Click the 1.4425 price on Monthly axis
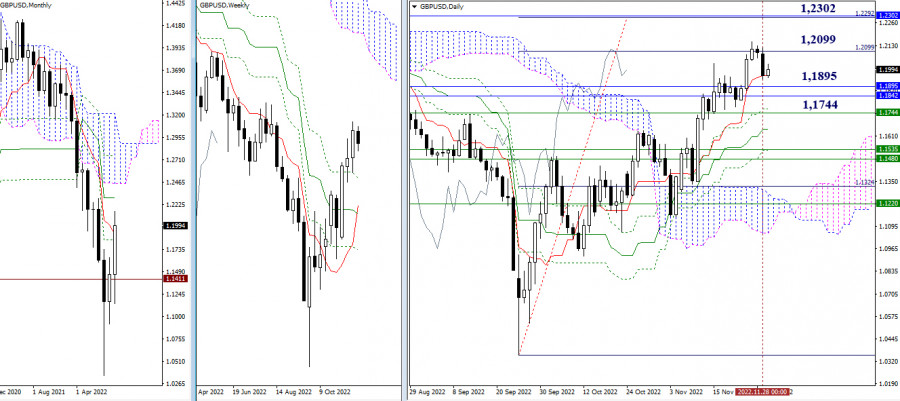This screenshot has width=900, height=401. 174,3
